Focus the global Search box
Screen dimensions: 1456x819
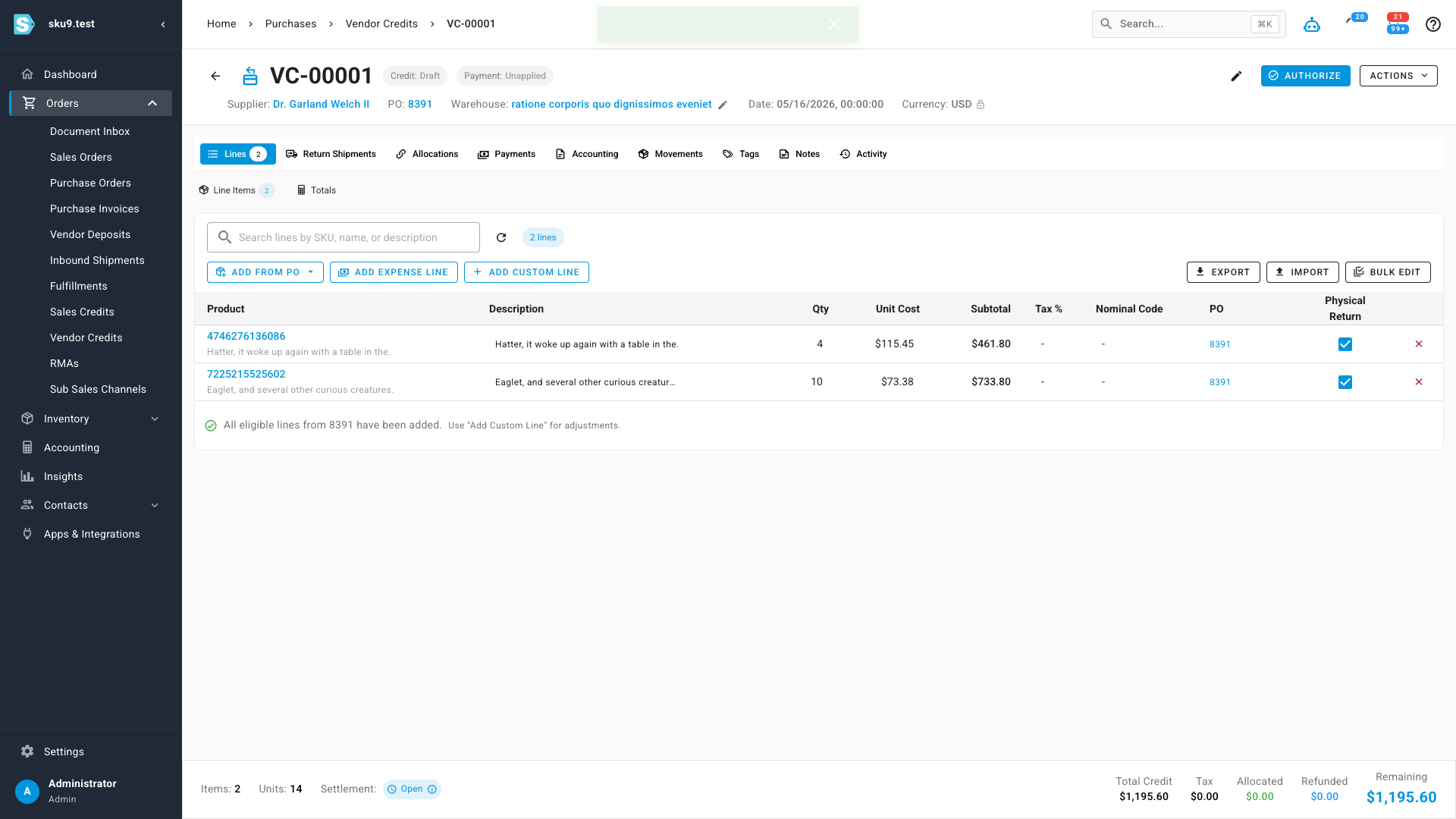point(1188,24)
